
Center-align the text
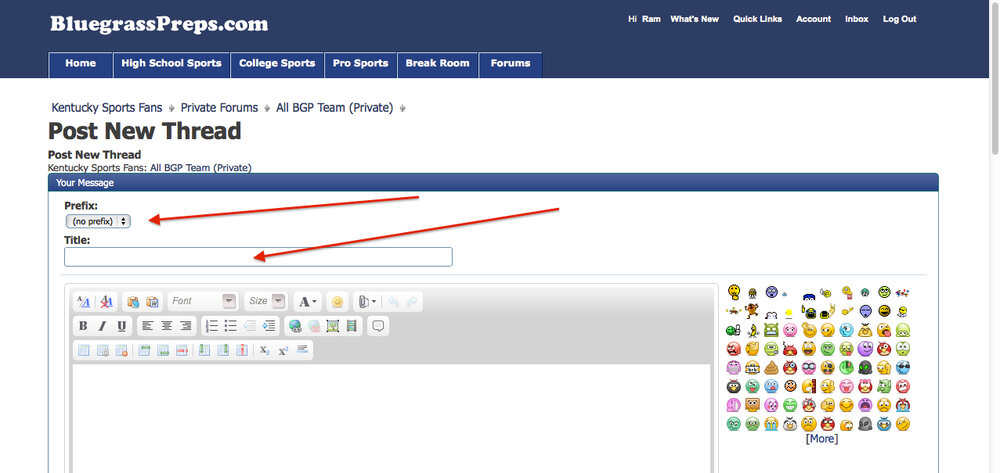pos(166,326)
